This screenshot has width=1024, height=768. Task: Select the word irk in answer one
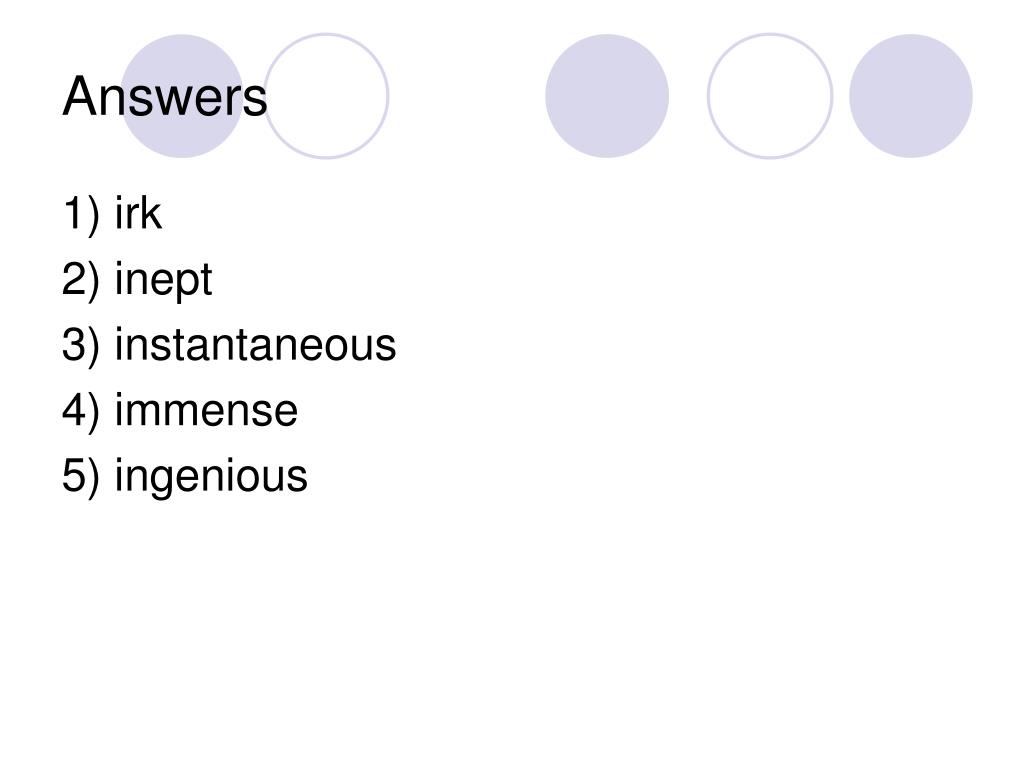pyautogui.click(x=138, y=212)
